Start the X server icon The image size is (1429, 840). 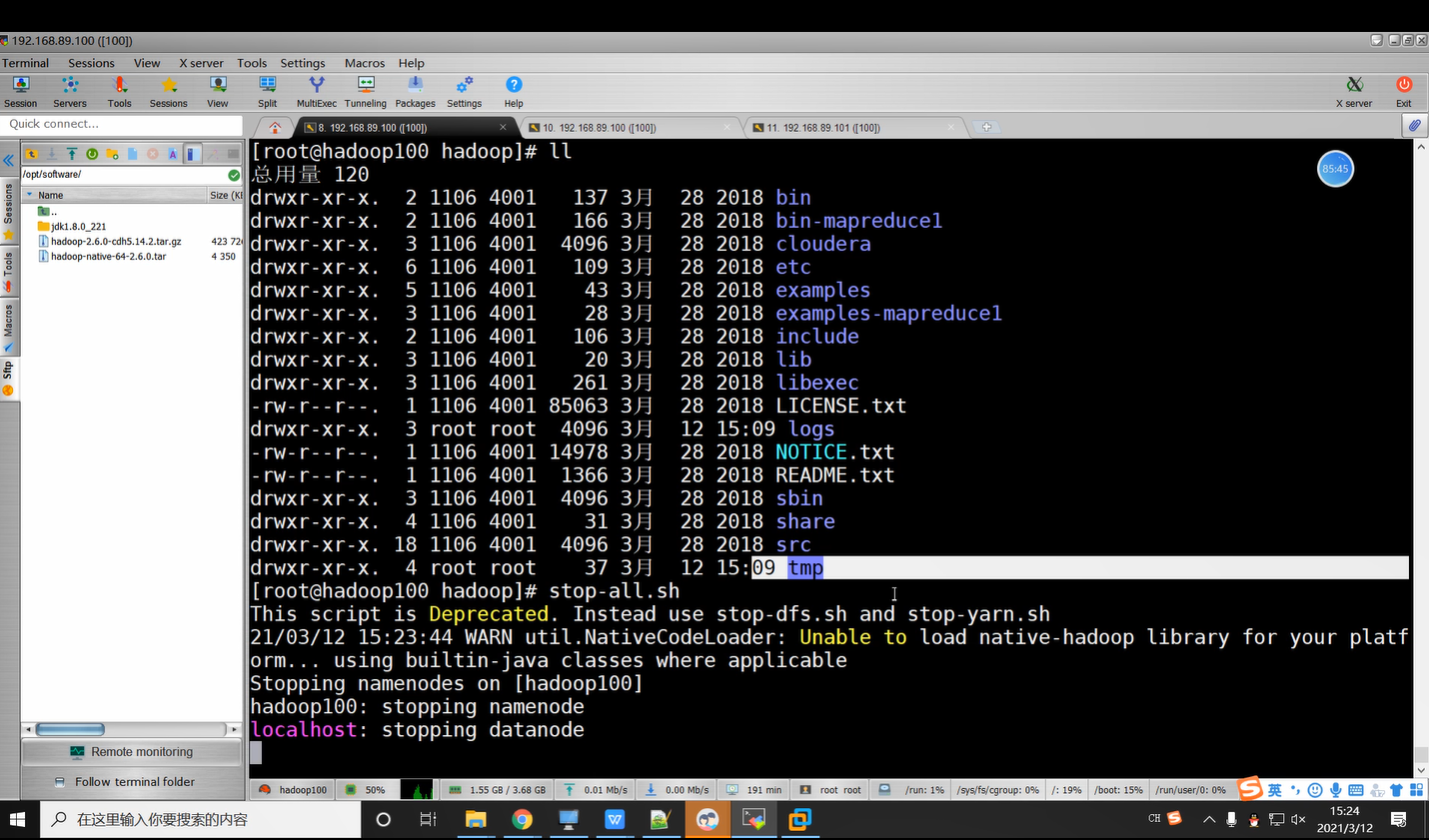pos(1354,91)
